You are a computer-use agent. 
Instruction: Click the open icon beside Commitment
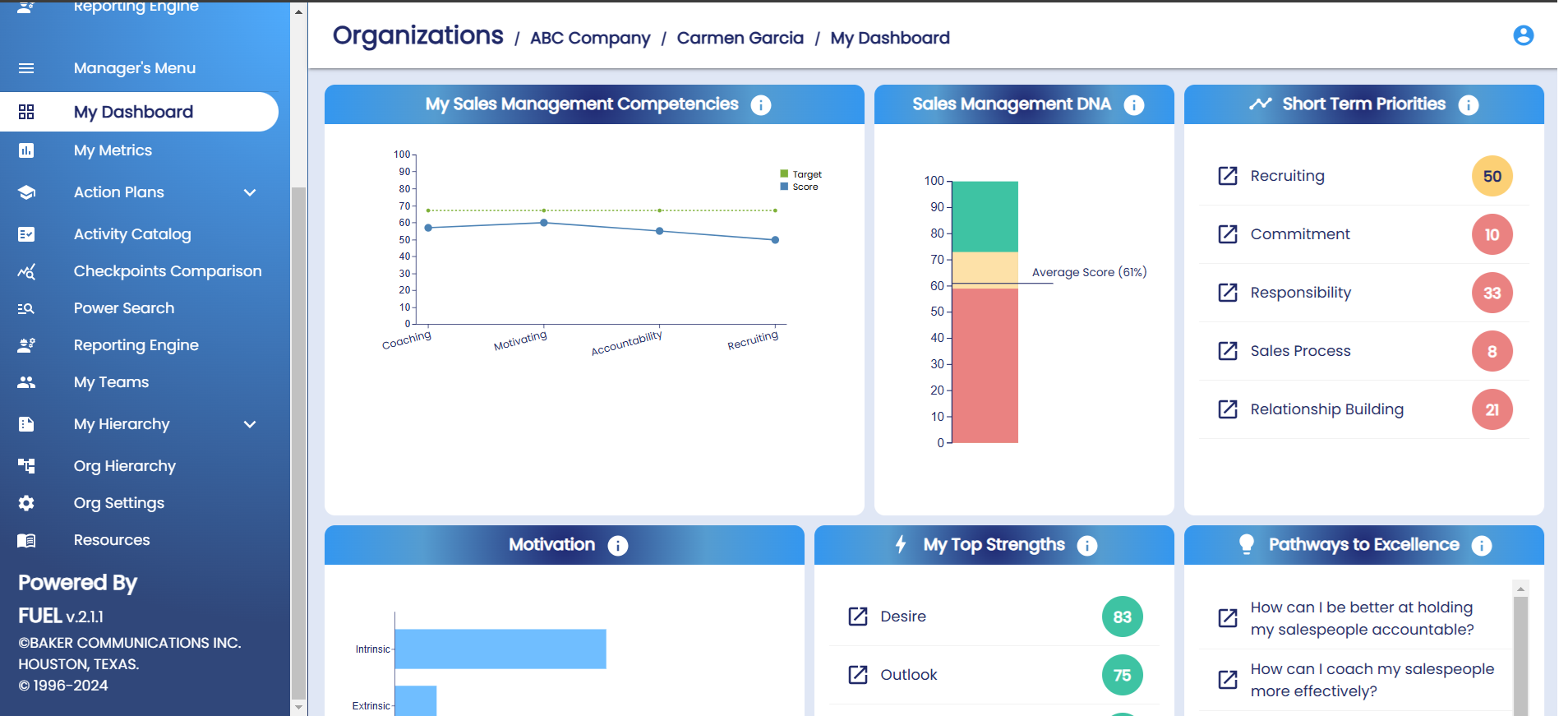click(x=1227, y=234)
